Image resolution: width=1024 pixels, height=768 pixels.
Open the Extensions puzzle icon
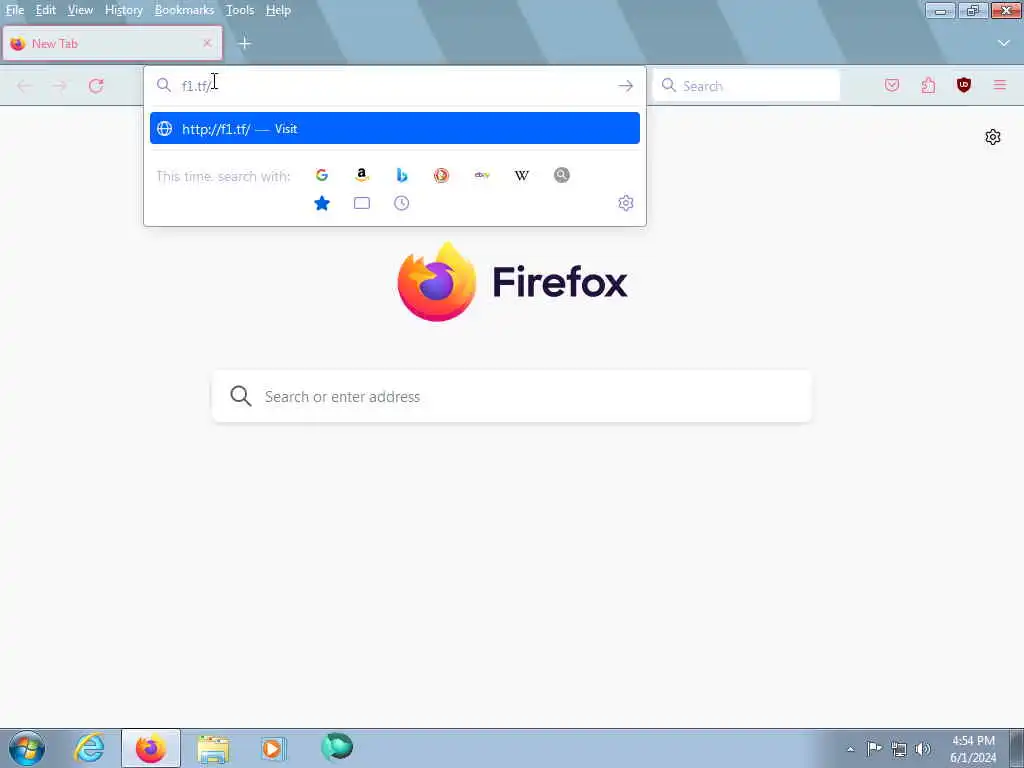[928, 85]
